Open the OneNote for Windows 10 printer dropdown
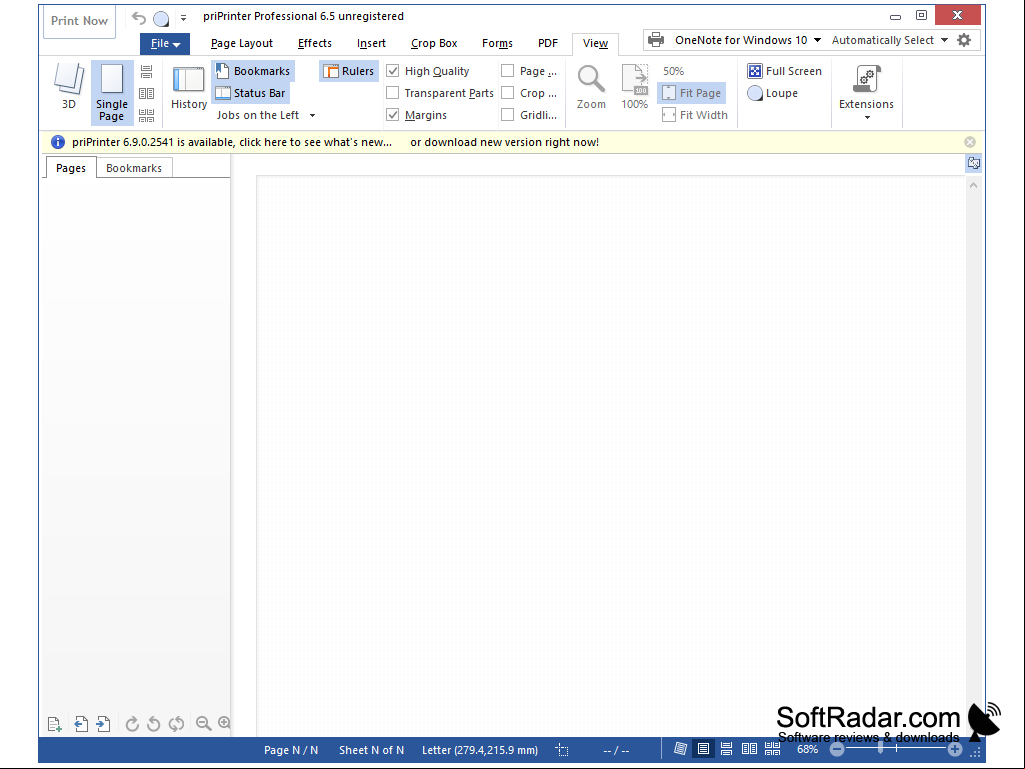1025x769 pixels. pos(748,40)
